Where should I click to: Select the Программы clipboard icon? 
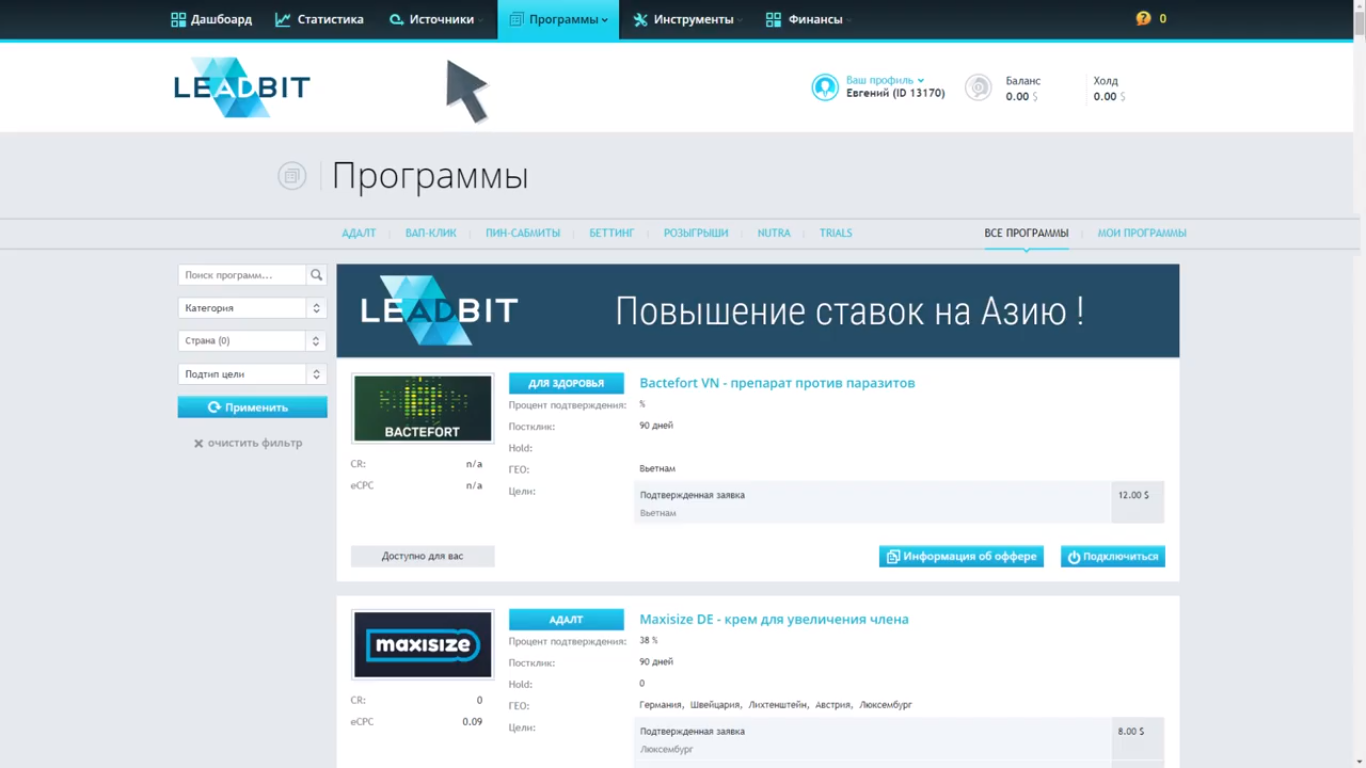516,18
